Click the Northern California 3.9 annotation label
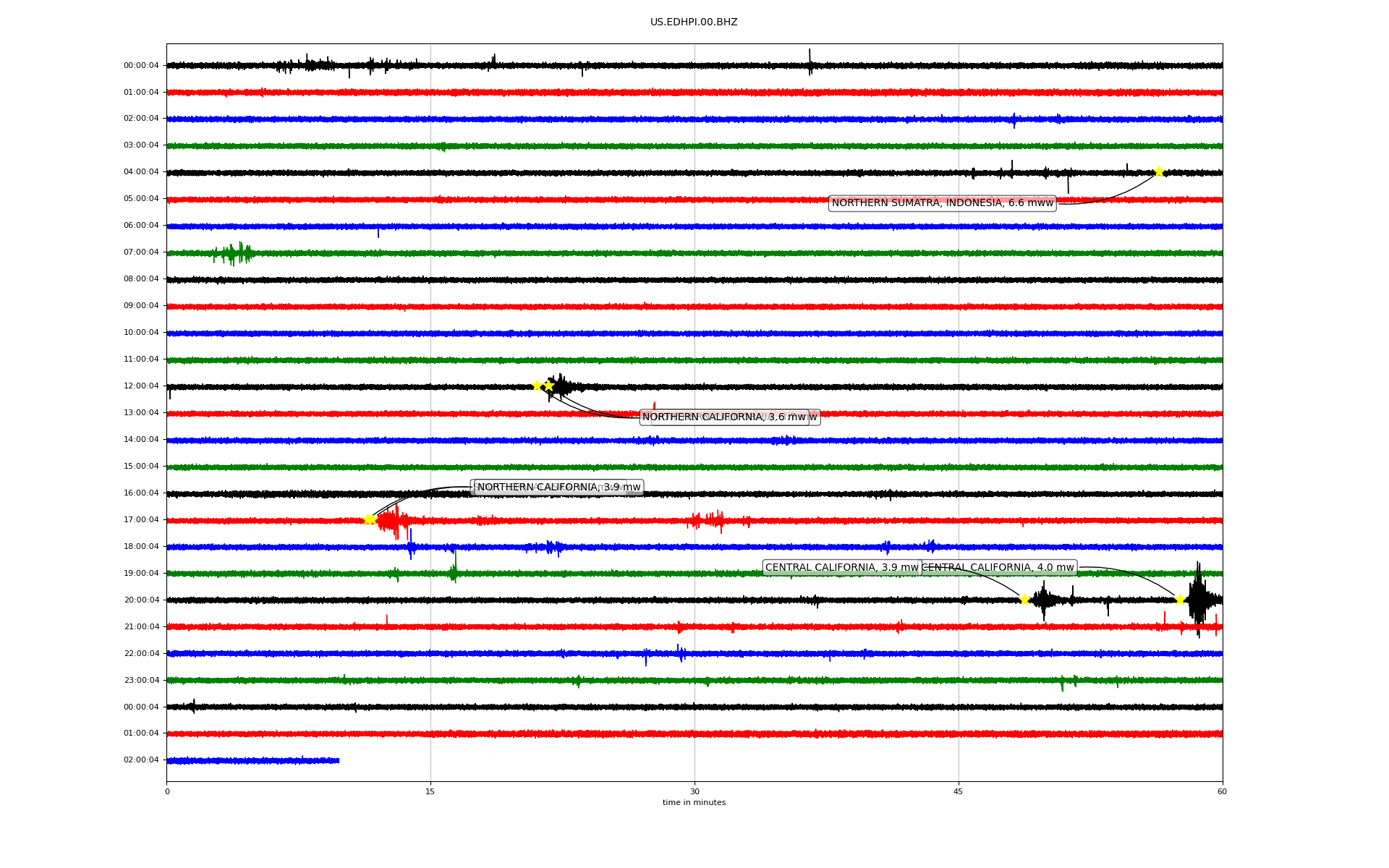Viewport: 1389px width, 868px height. [557, 488]
